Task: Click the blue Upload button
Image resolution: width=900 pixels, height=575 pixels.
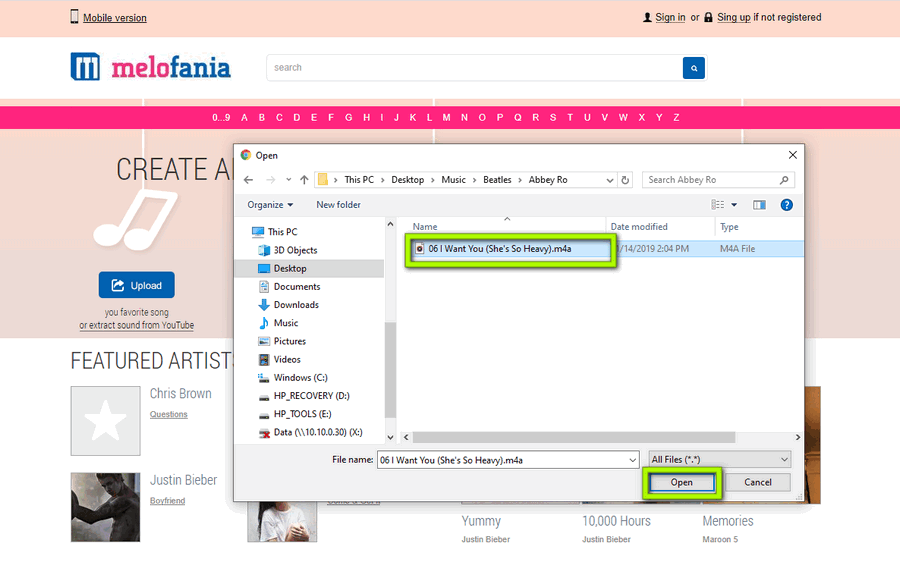Action: coord(137,285)
